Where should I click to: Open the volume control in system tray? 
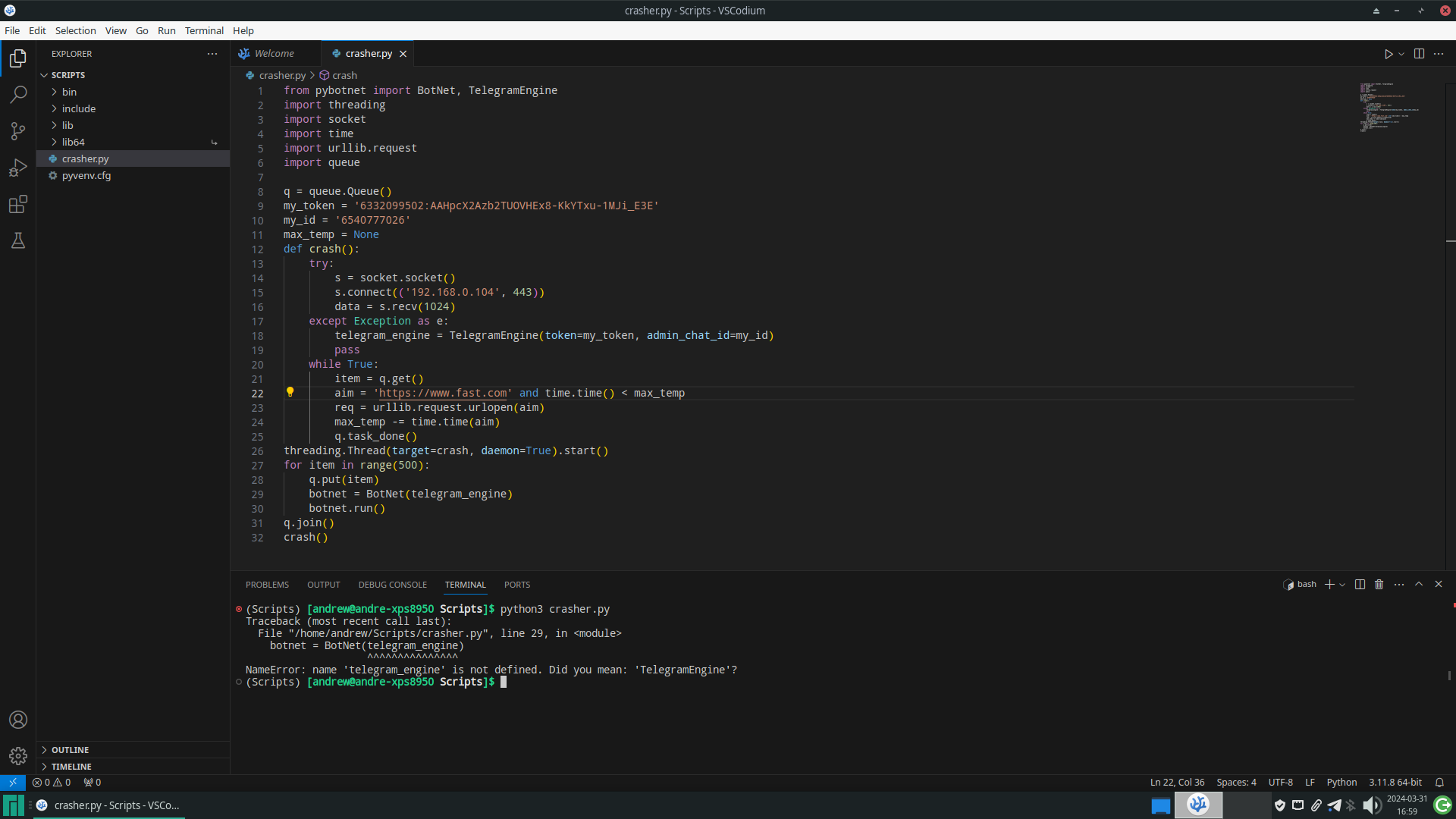pyautogui.click(x=1371, y=805)
